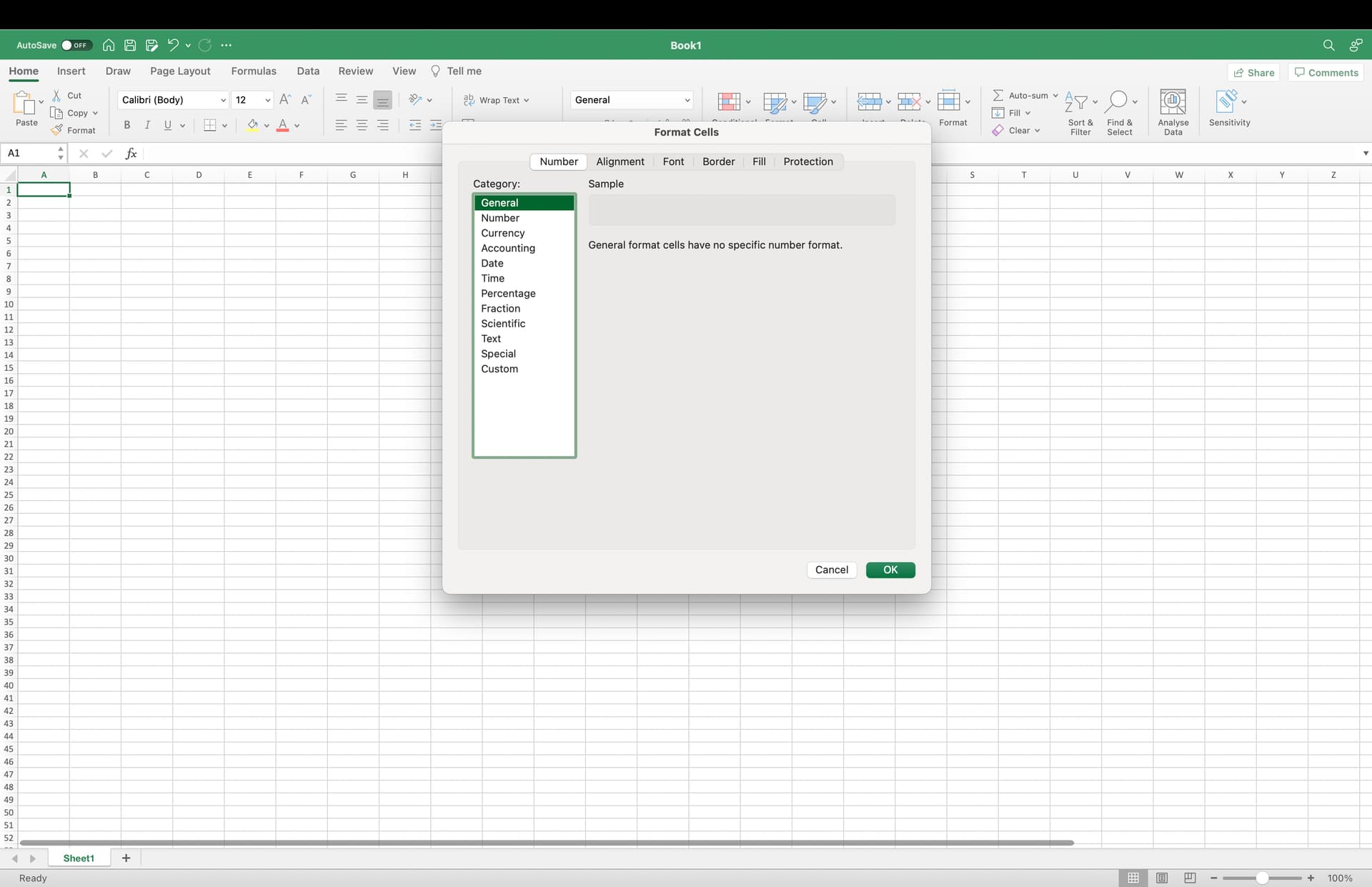Select Currency in the Category list
The image size is (1372, 887).
click(503, 233)
